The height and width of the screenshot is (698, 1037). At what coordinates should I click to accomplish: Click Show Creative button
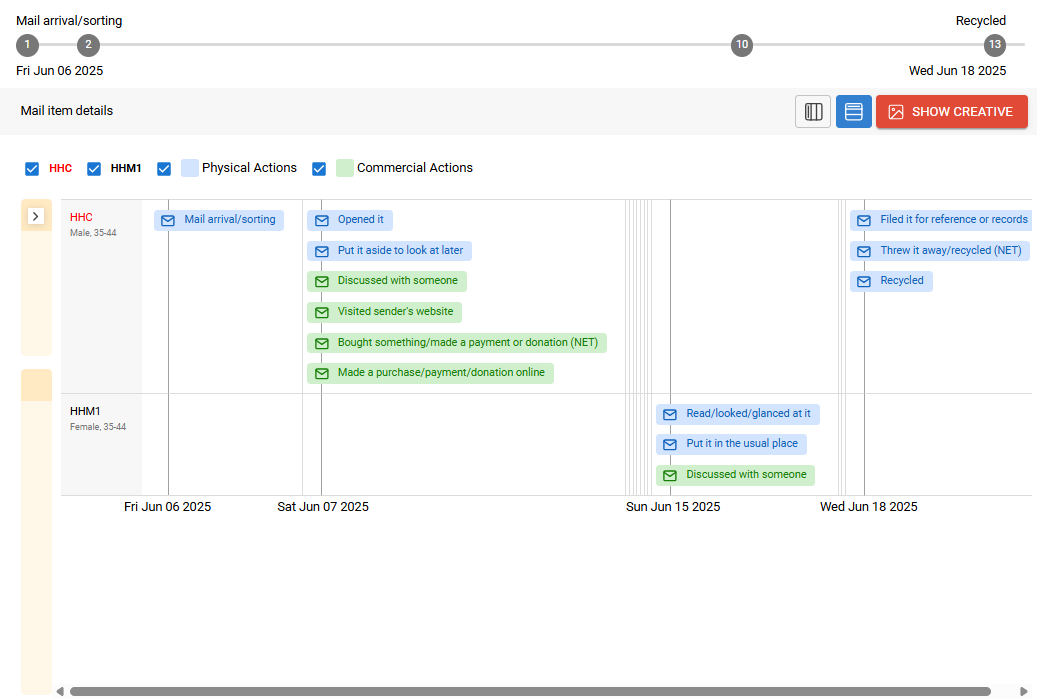(951, 112)
